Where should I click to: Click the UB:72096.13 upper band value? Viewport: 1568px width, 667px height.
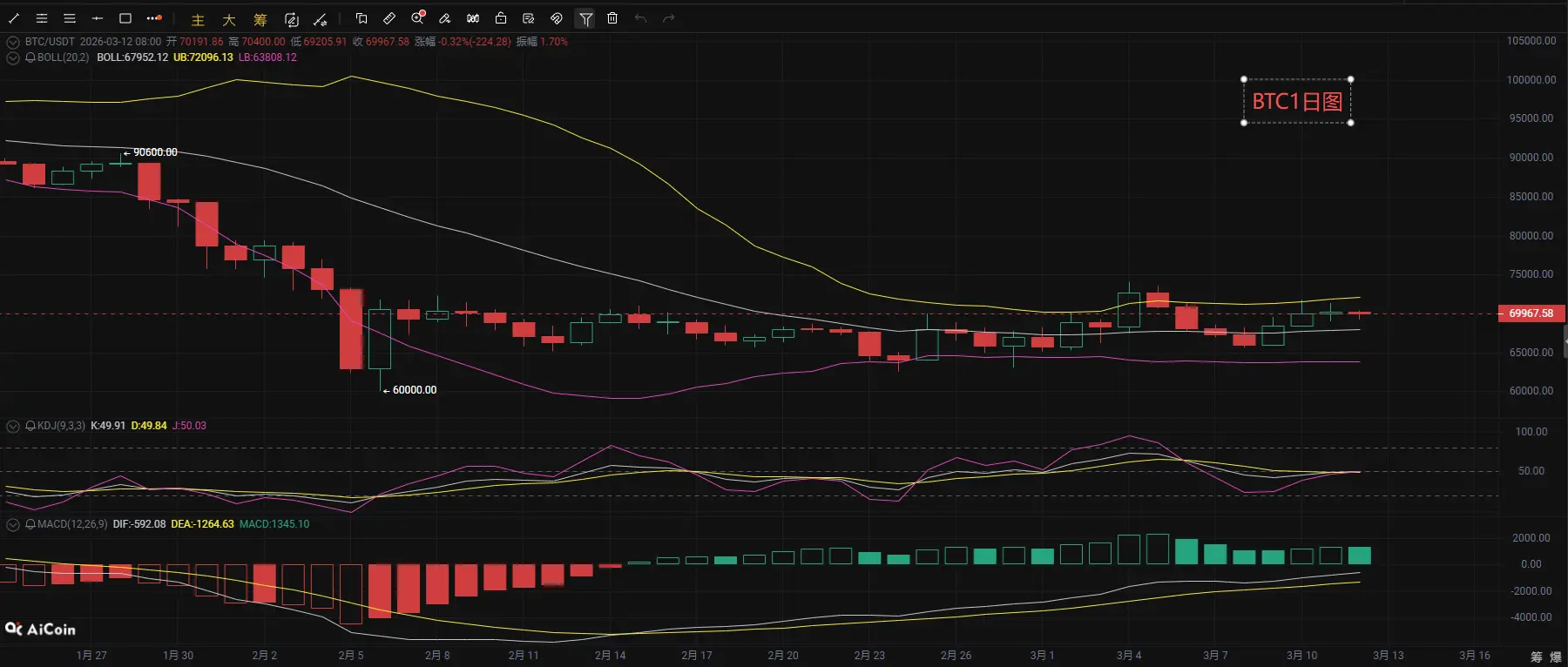coord(203,57)
